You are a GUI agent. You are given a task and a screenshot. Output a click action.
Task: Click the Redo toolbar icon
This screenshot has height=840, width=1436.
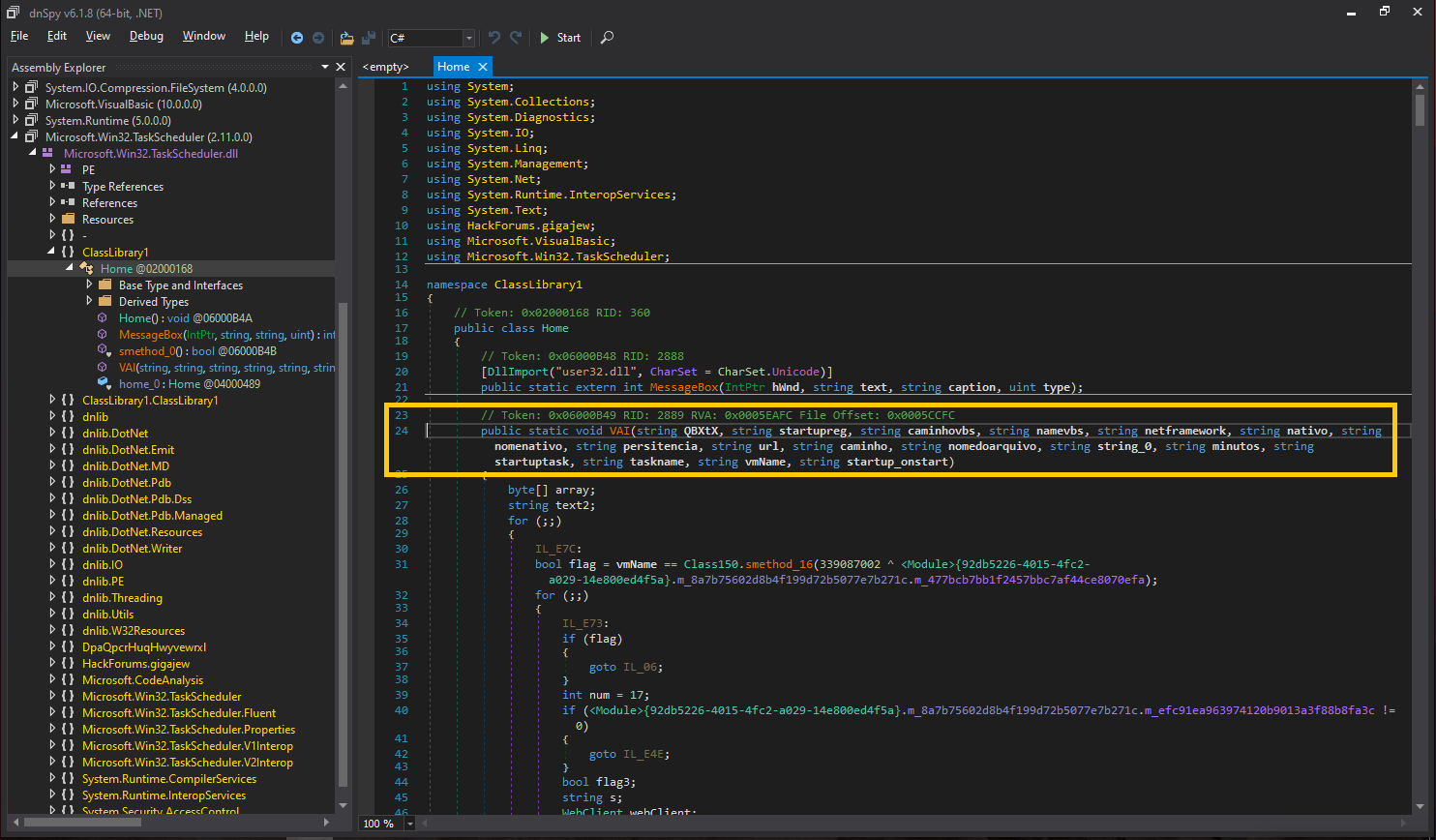(x=518, y=38)
